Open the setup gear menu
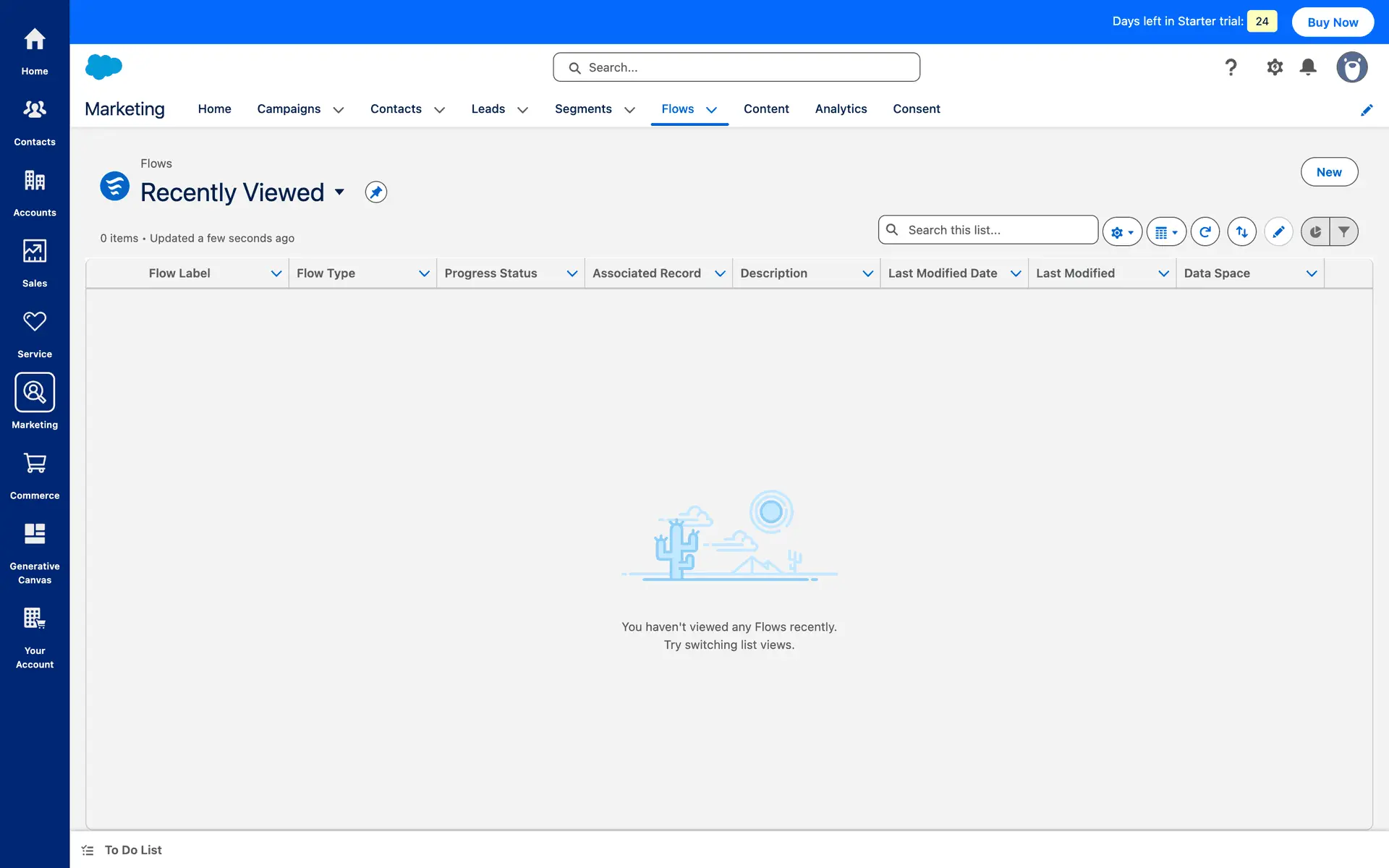 [x=1274, y=67]
